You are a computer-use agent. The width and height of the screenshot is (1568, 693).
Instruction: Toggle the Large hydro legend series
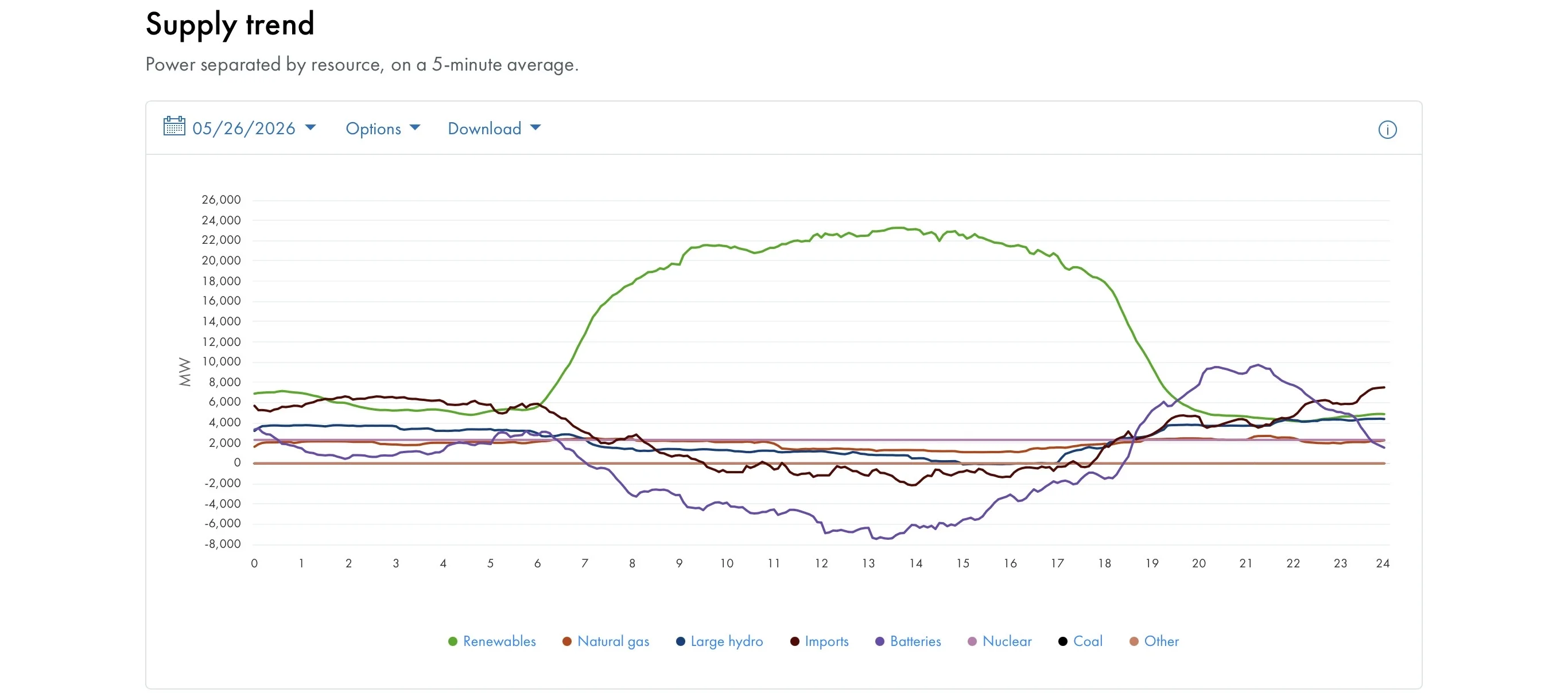click(720, 641)
